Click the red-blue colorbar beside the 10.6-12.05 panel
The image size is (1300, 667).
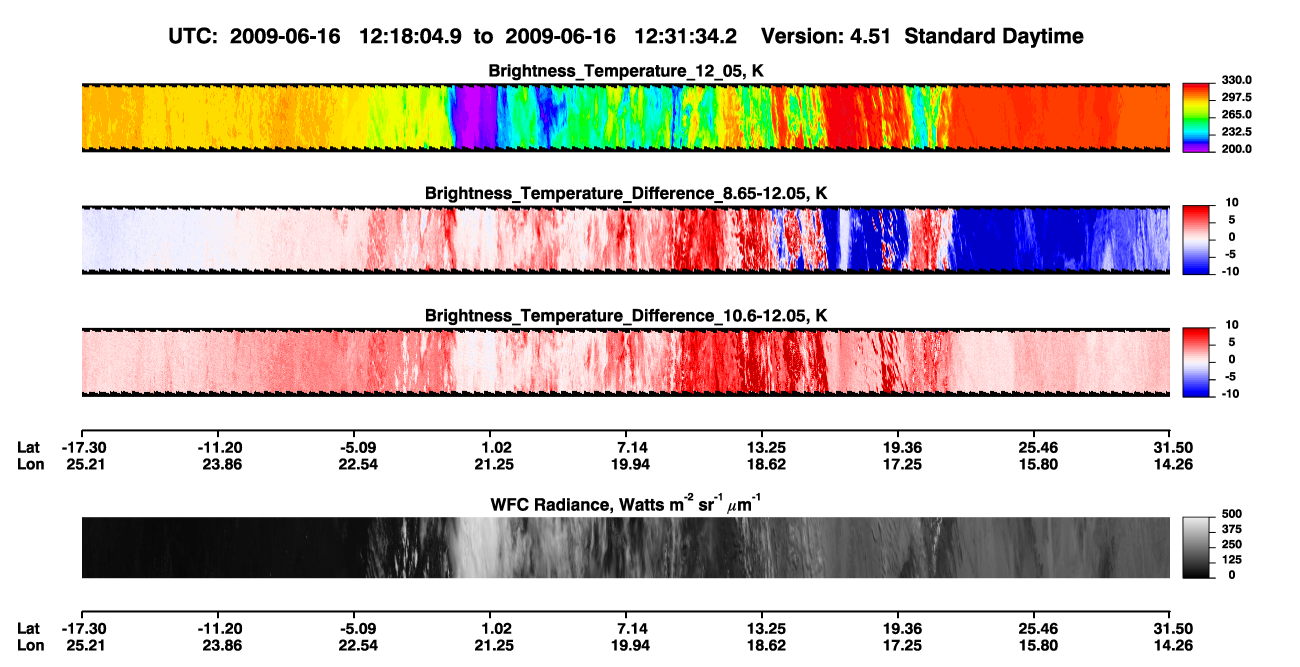(1196, 362)
